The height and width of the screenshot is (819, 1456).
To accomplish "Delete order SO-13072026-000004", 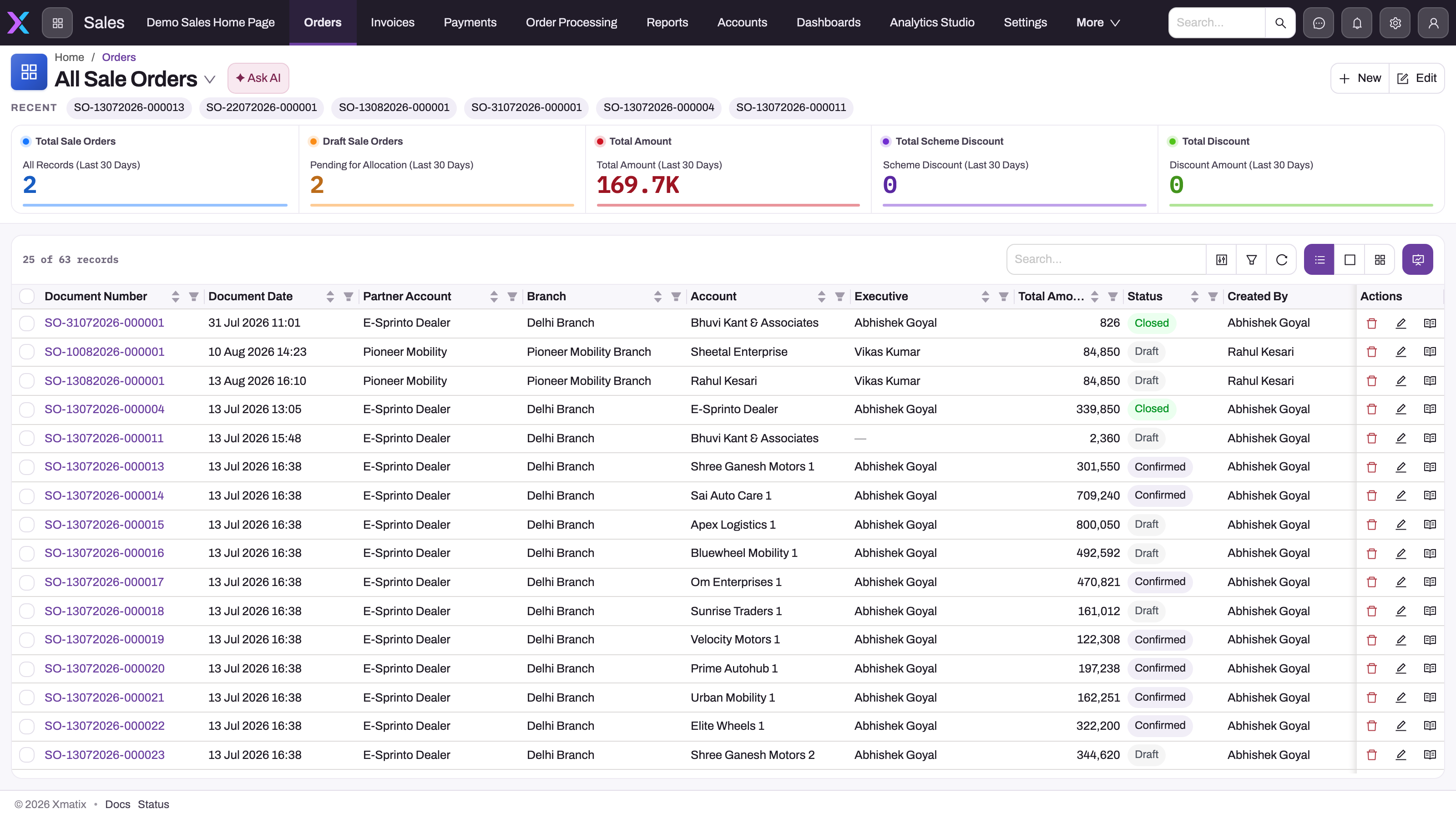I will 1372,409.
